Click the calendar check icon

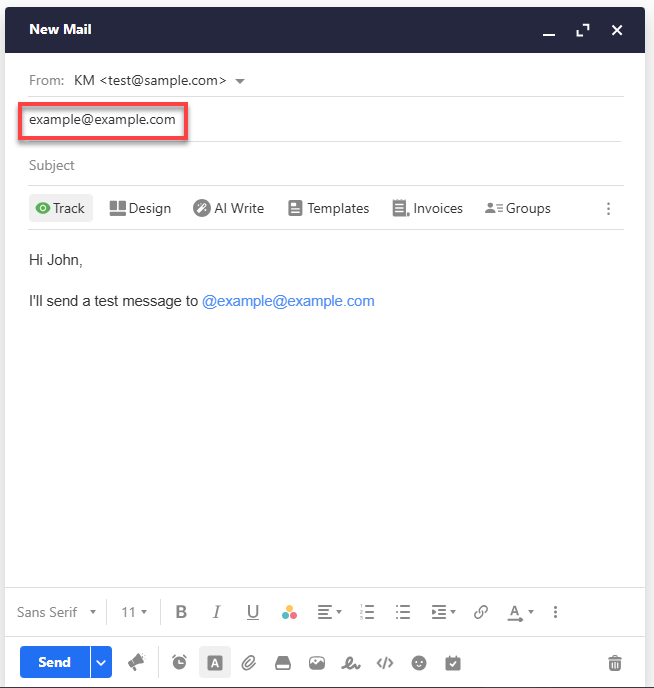point(453,663)
